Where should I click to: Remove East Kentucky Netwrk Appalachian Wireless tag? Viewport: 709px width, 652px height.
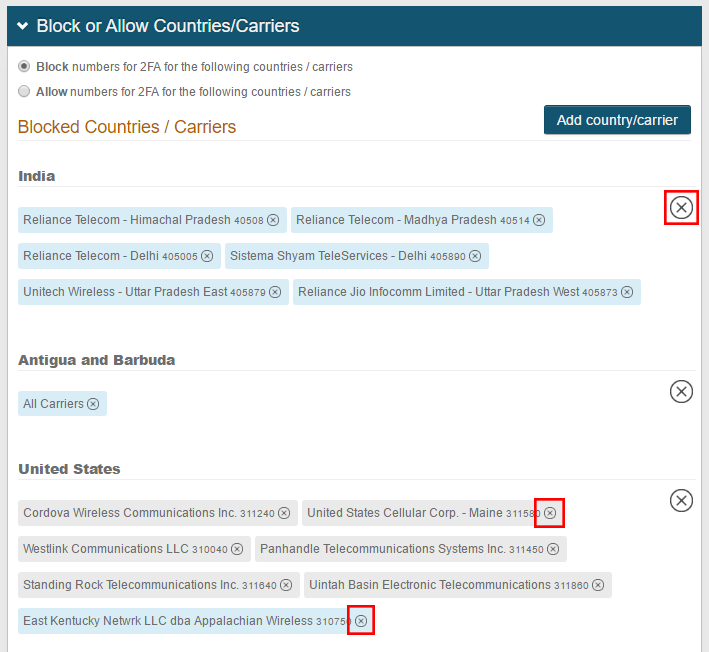click(x=361, y=621)
